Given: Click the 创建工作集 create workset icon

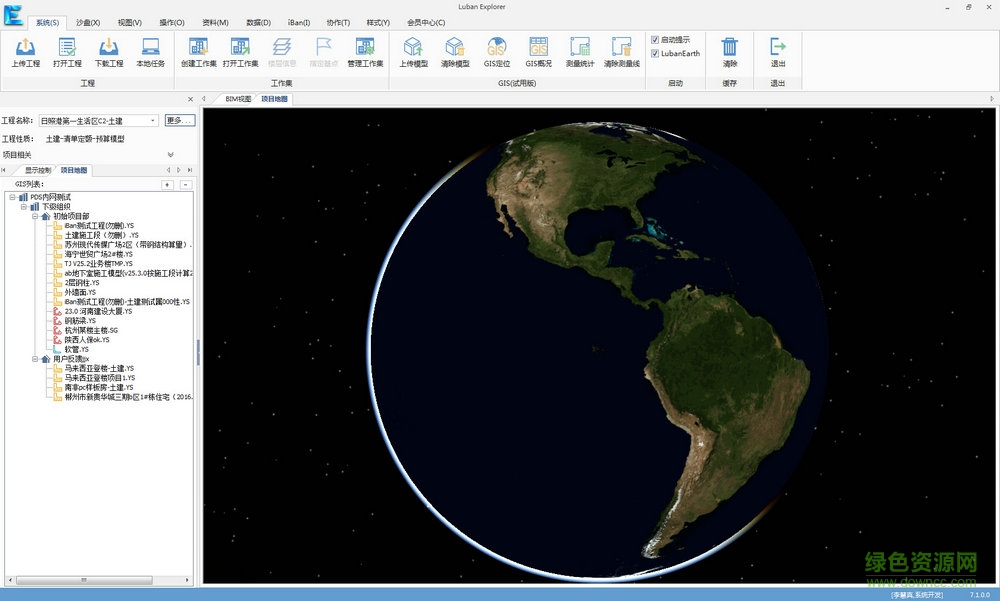Looking at the screenshot, I should point(198,49).
